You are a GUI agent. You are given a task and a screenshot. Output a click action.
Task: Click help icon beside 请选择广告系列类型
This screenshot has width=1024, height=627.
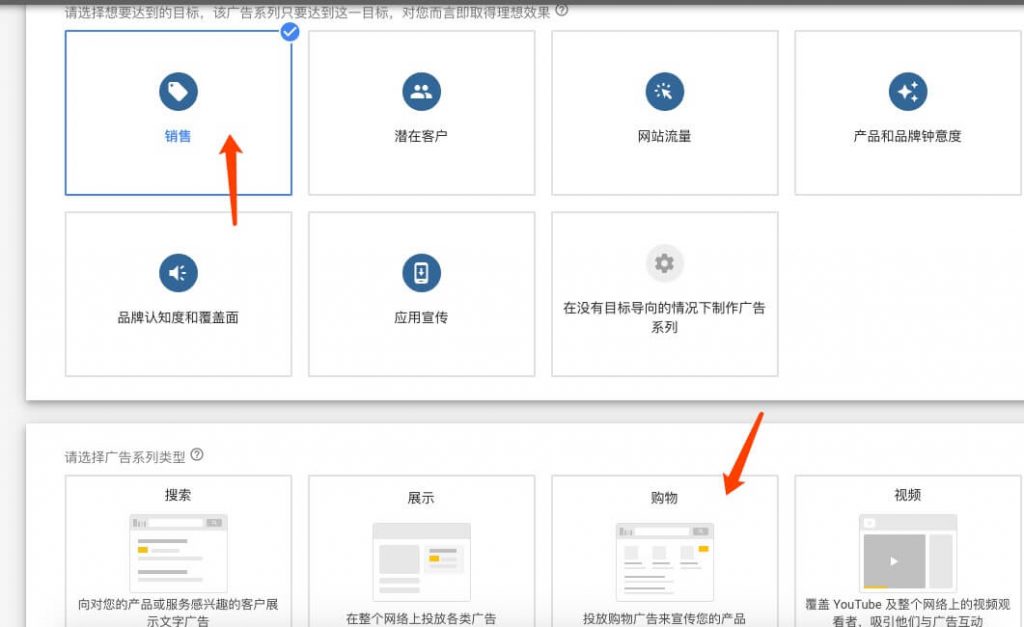[197, 455]
